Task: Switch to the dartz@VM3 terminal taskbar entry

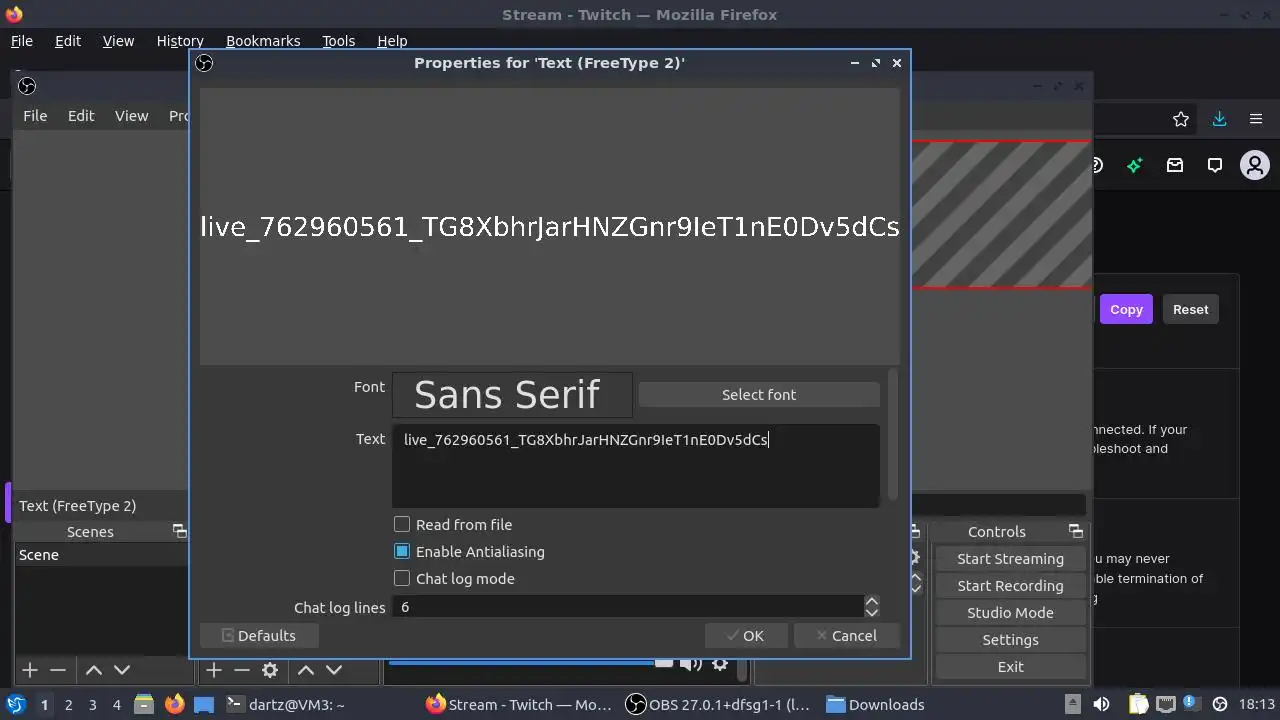Action: 285,704
